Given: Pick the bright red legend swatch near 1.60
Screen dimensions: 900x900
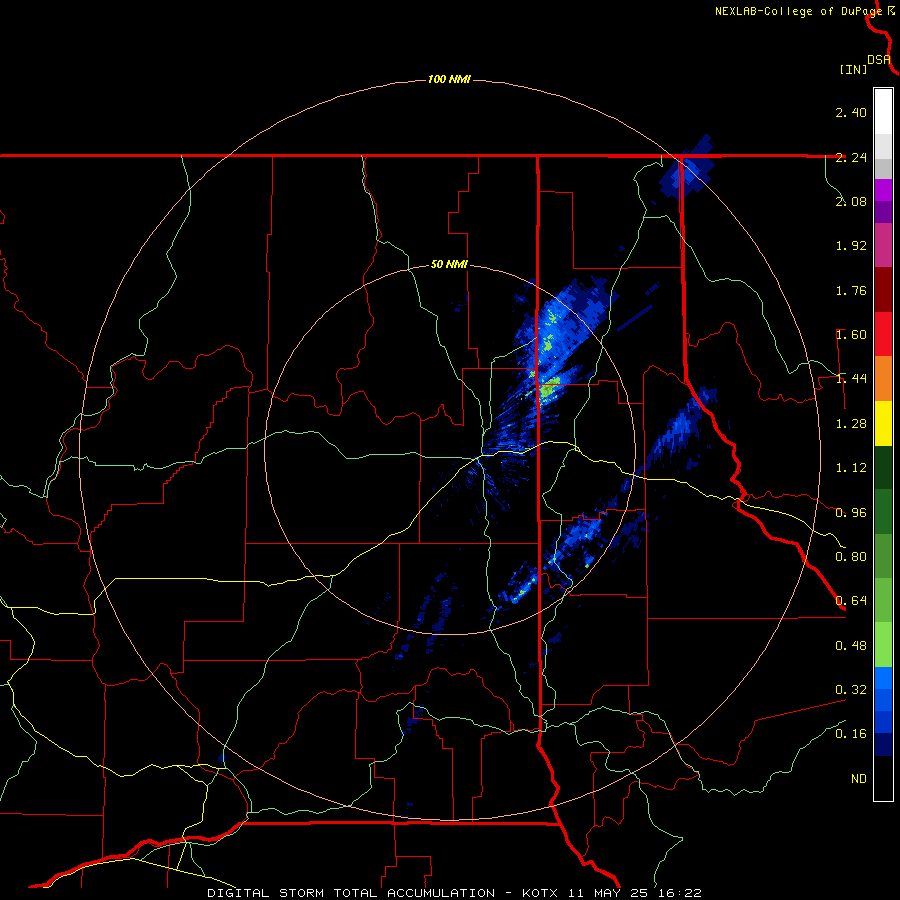Looking at the screenshot, I should click(883, 334).
